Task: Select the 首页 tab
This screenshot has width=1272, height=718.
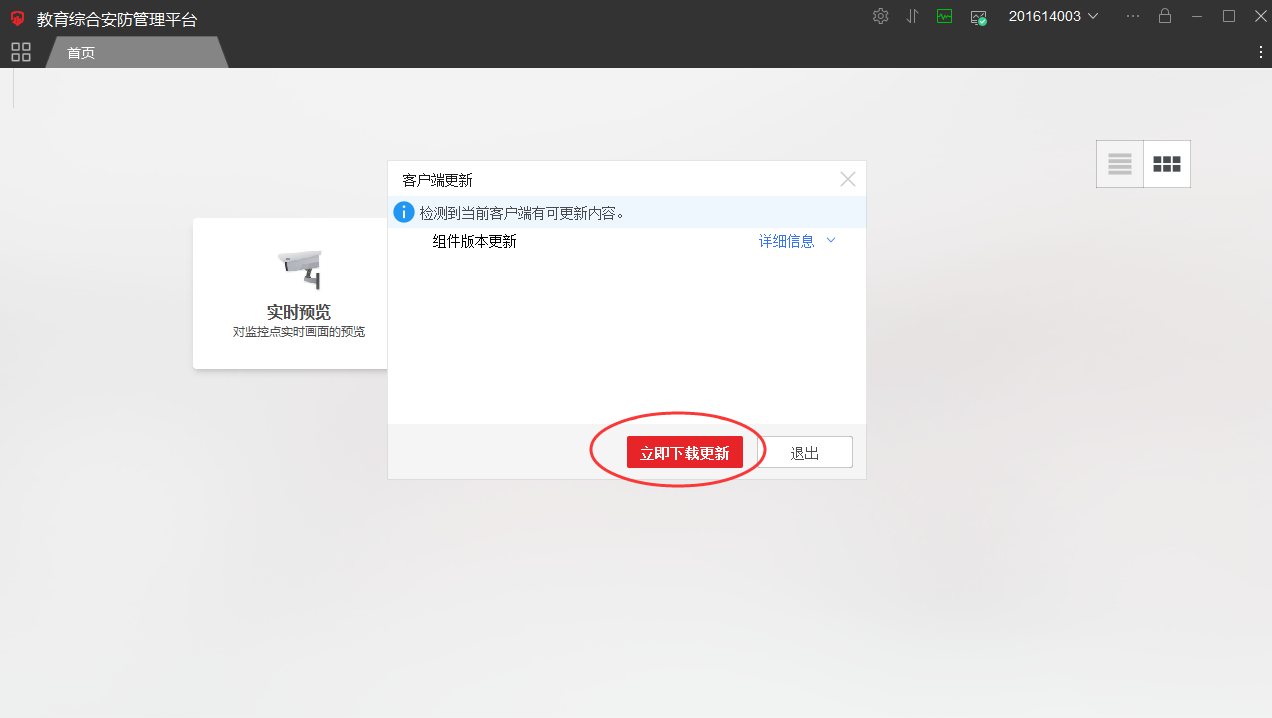Action: pos(81,53)
